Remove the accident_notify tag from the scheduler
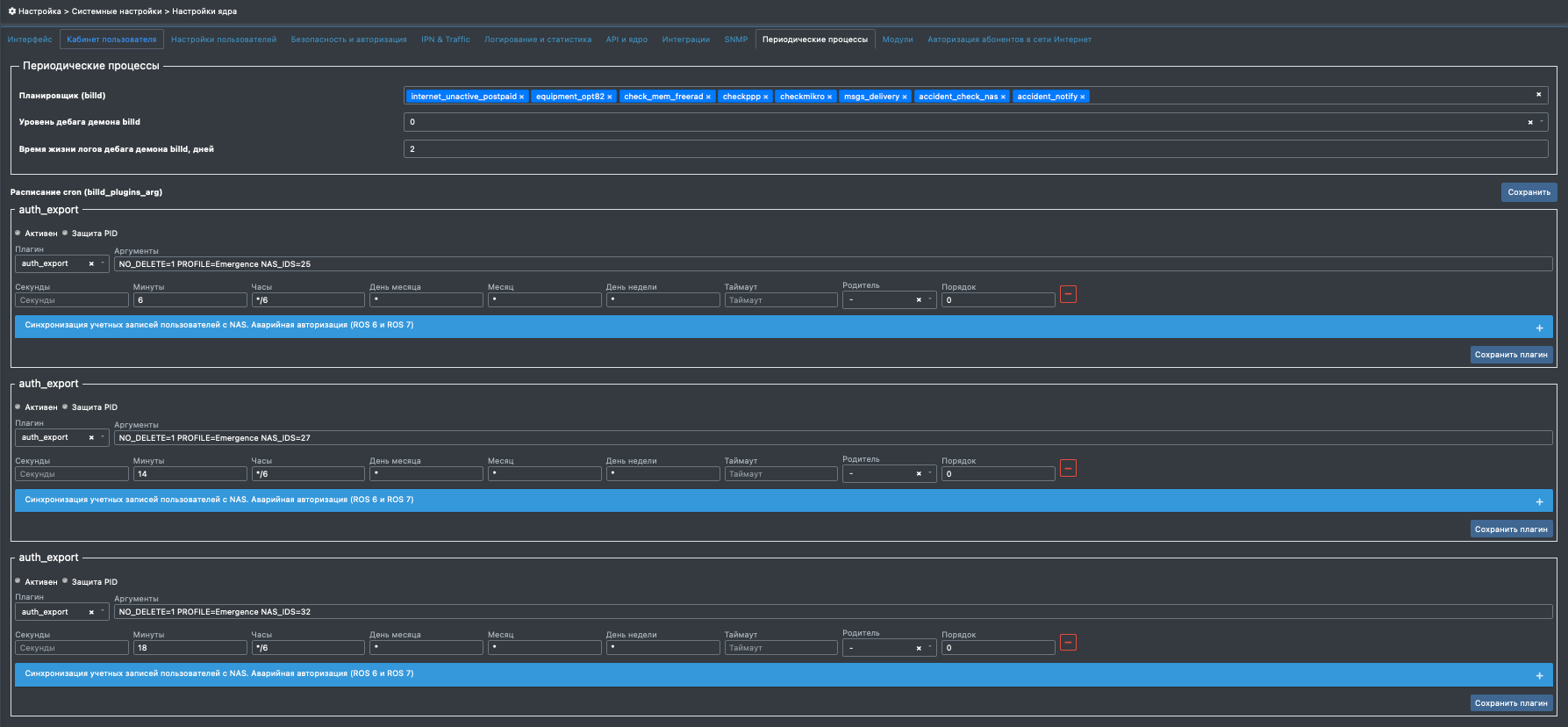The image size is (1568, 727). tap(1082, 97)
